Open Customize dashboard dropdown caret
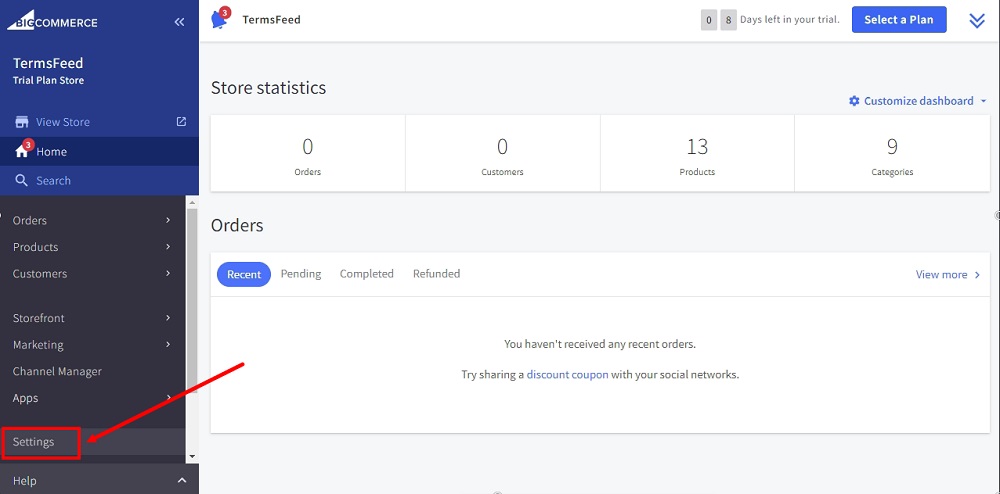 tap(983, 101)
